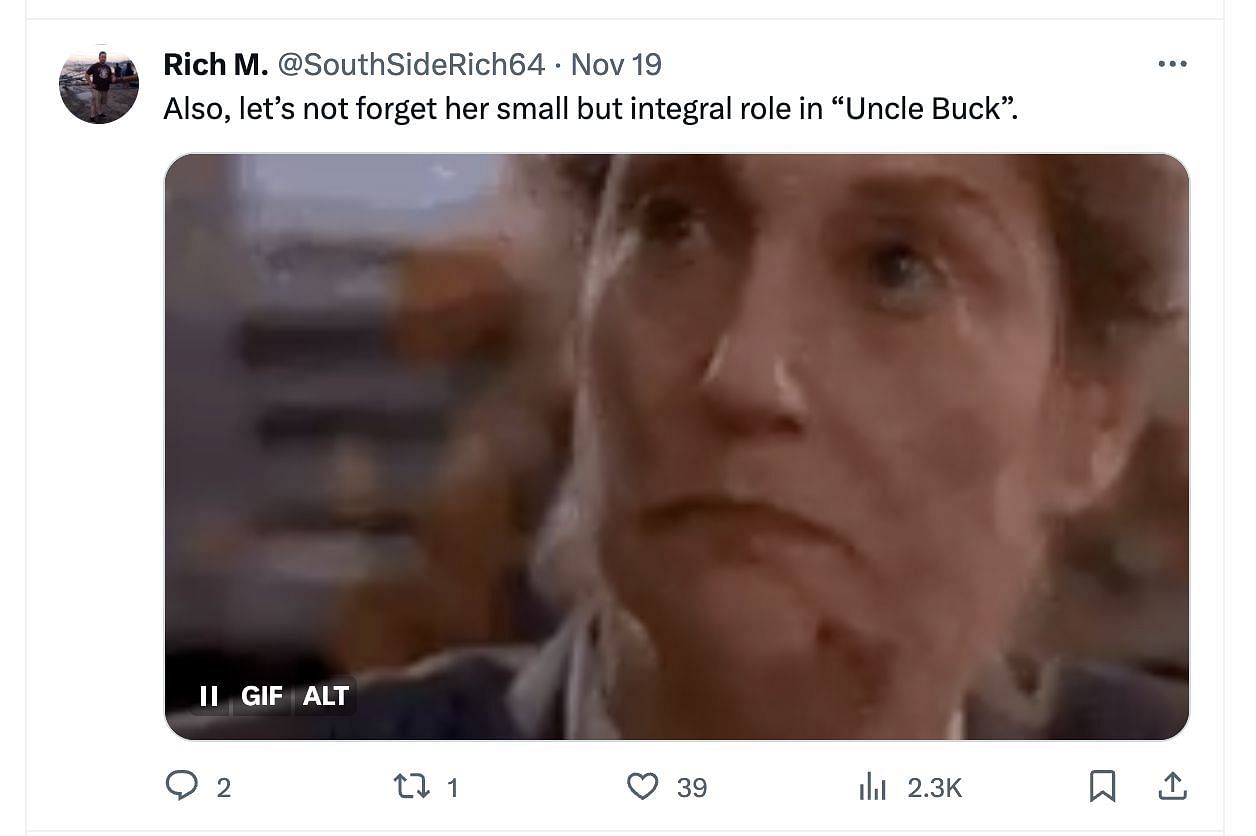Click the 2.3K views count
The image size is (1256, 836).
point(934,788)
